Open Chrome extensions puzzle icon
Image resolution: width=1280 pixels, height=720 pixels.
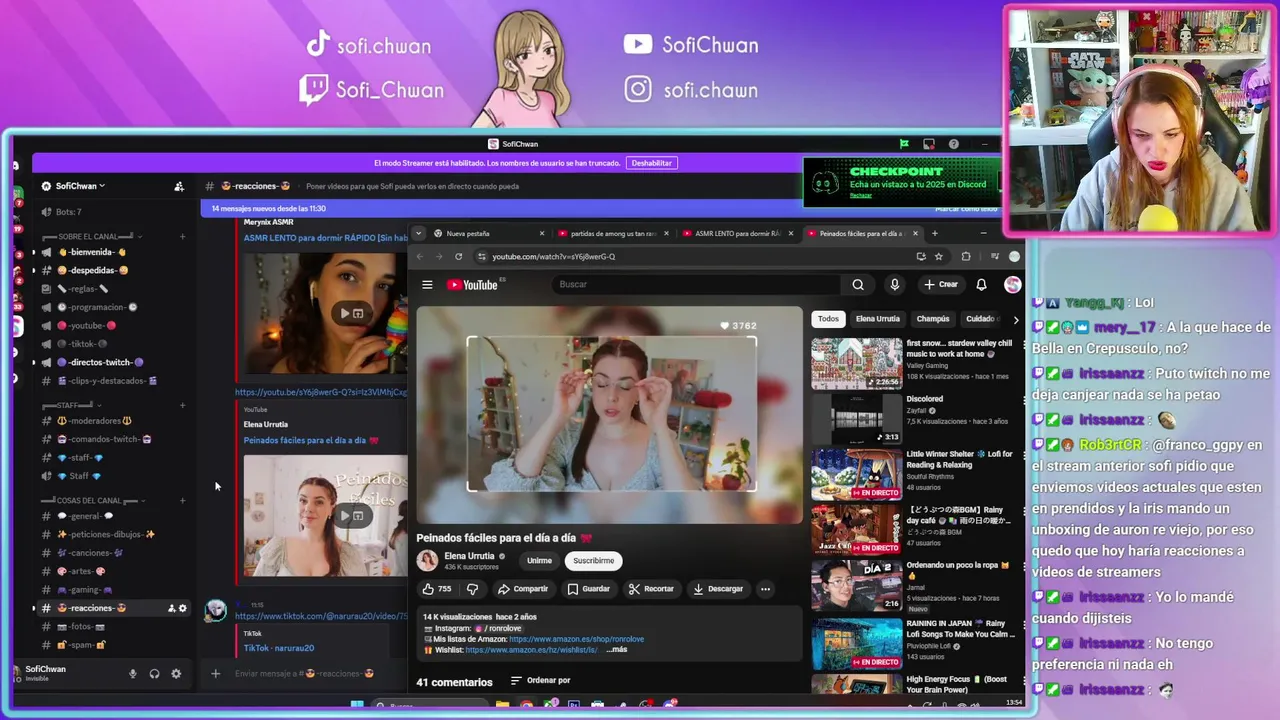click(965, 257)
